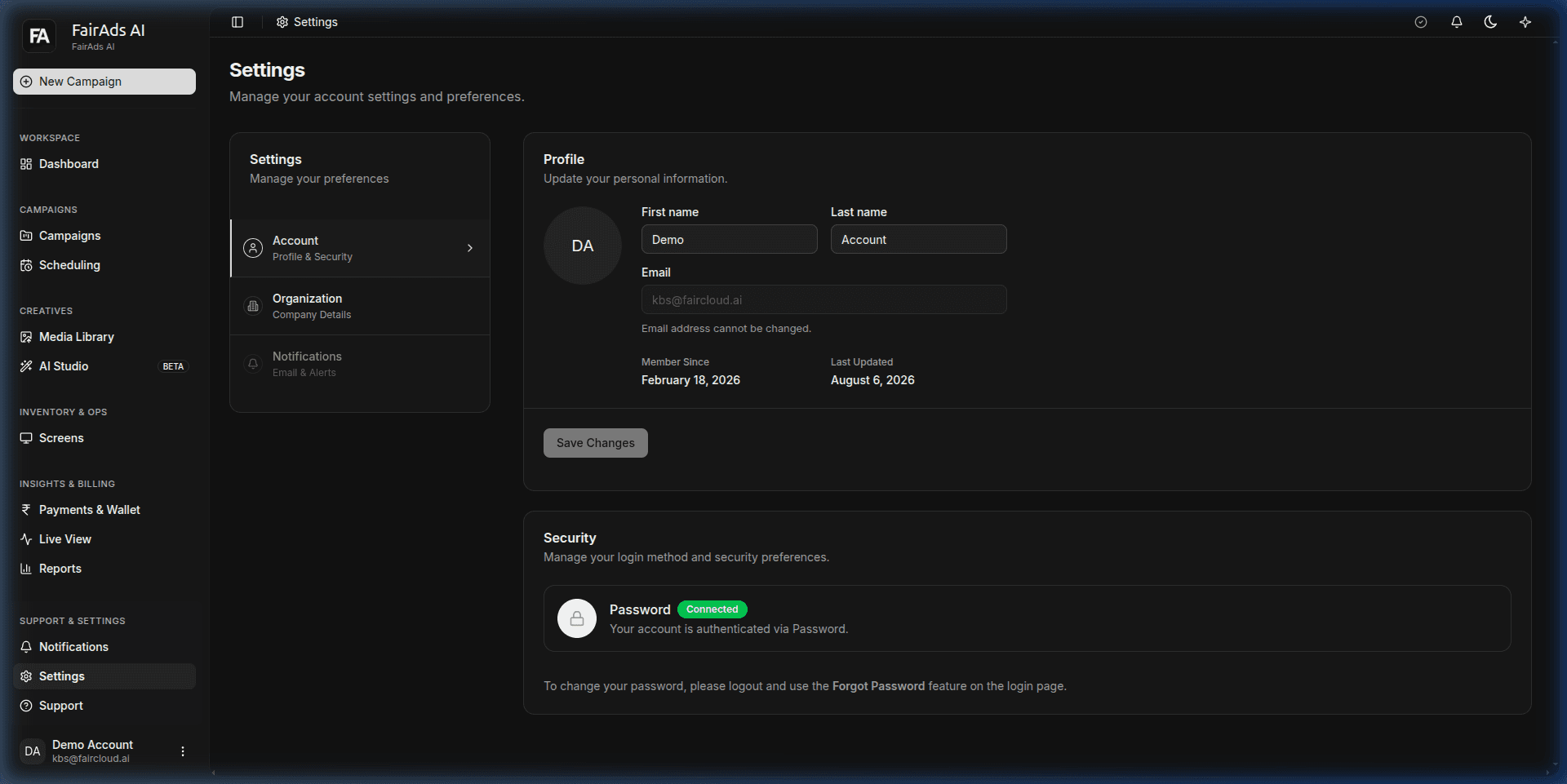Select Notifications Email & Alerts tab
Image resolution: width=1567 pixels, height=784 pixels.
360,364
